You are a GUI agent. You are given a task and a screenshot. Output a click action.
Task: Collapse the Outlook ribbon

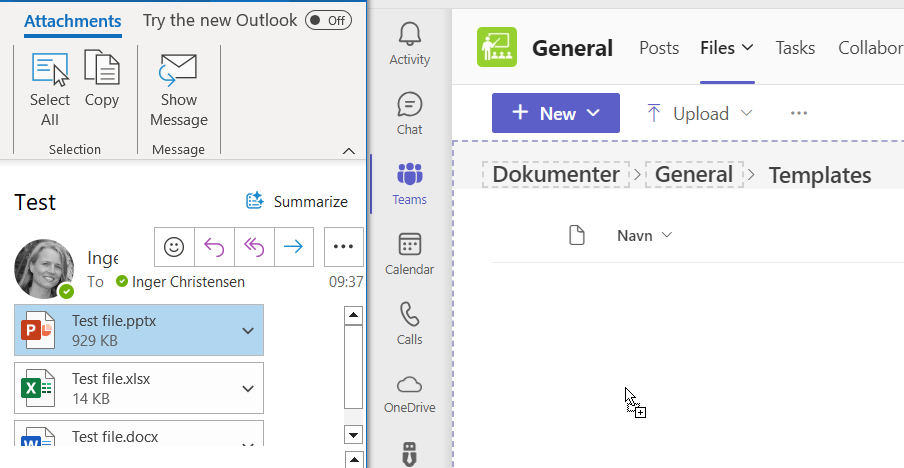348,151
